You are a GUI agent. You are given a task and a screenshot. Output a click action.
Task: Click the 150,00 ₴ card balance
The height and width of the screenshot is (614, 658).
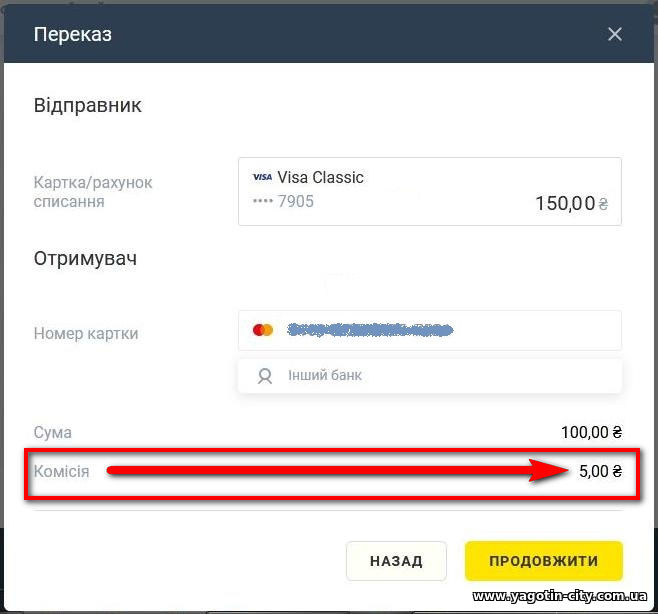(x=572, y=204)
